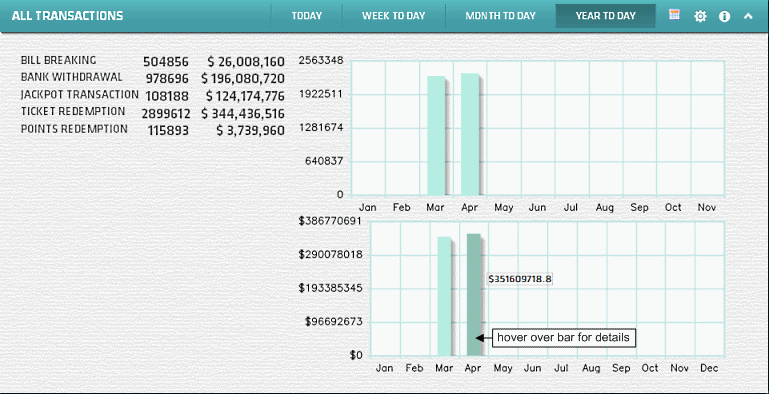The width and height of the screenshot is (769, 394).
Task: Open the settings gear icon
Action: (x=700, y=16)
